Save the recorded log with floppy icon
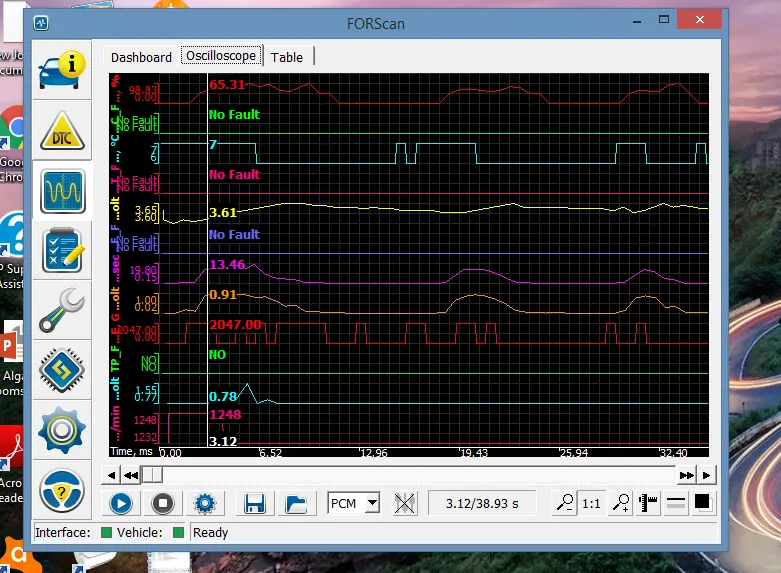 (x=254, y=503)
